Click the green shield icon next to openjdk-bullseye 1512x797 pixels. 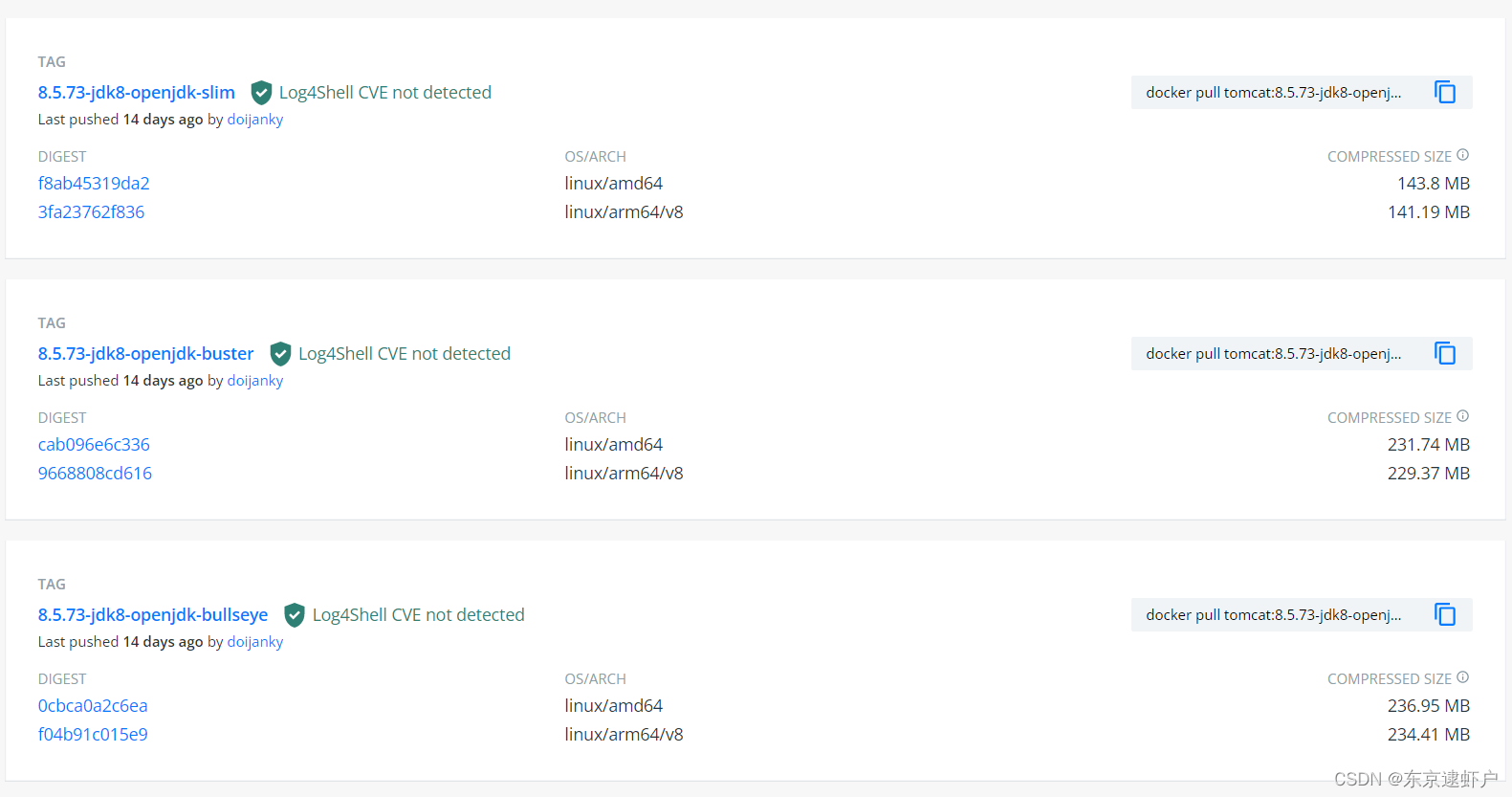[295, 615]
